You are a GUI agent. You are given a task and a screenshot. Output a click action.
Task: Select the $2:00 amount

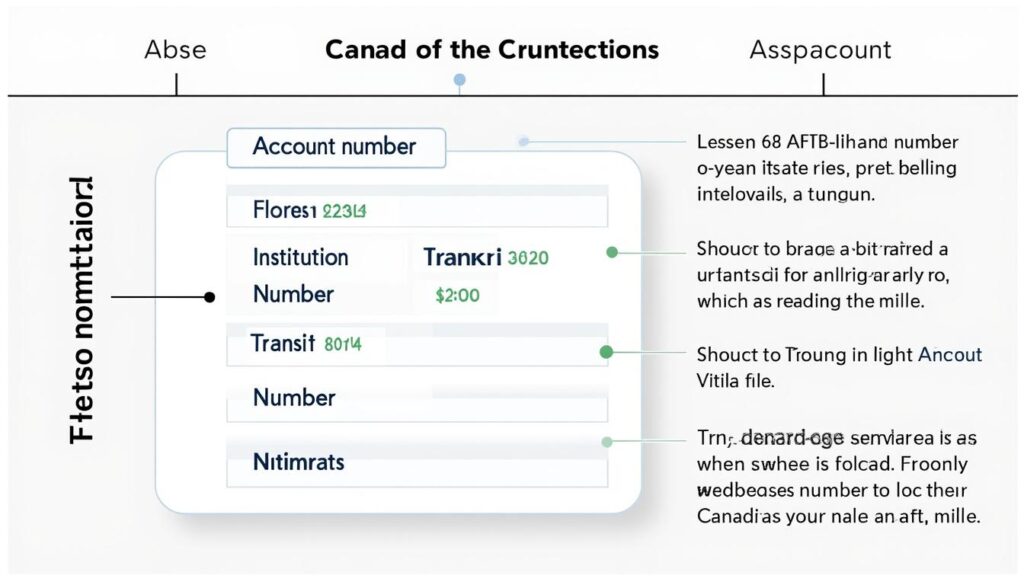point(458,295)
